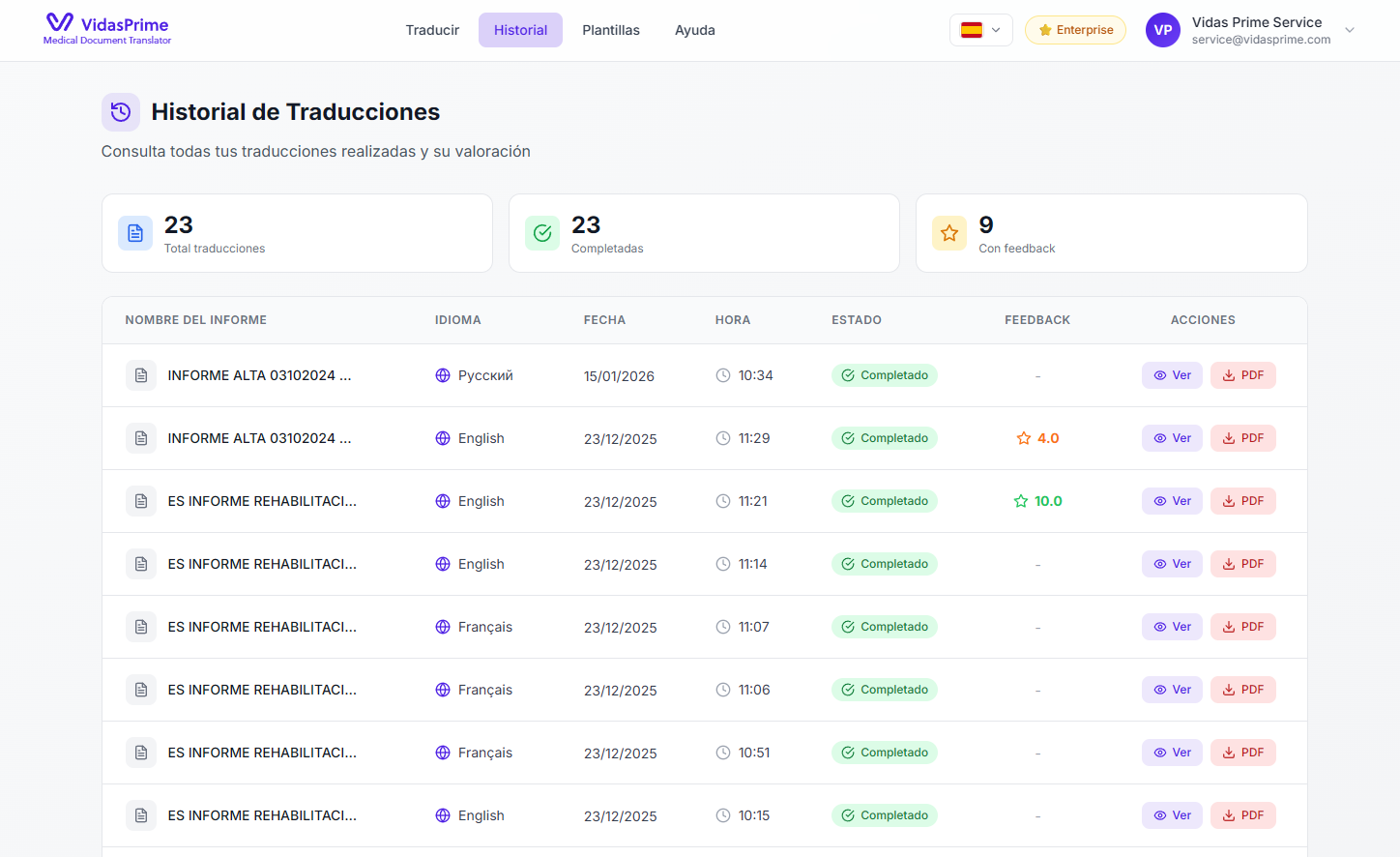The image size is (1400, 857).
Task: View the 11:07 Français translation
Action: (x=1172, y=627)
